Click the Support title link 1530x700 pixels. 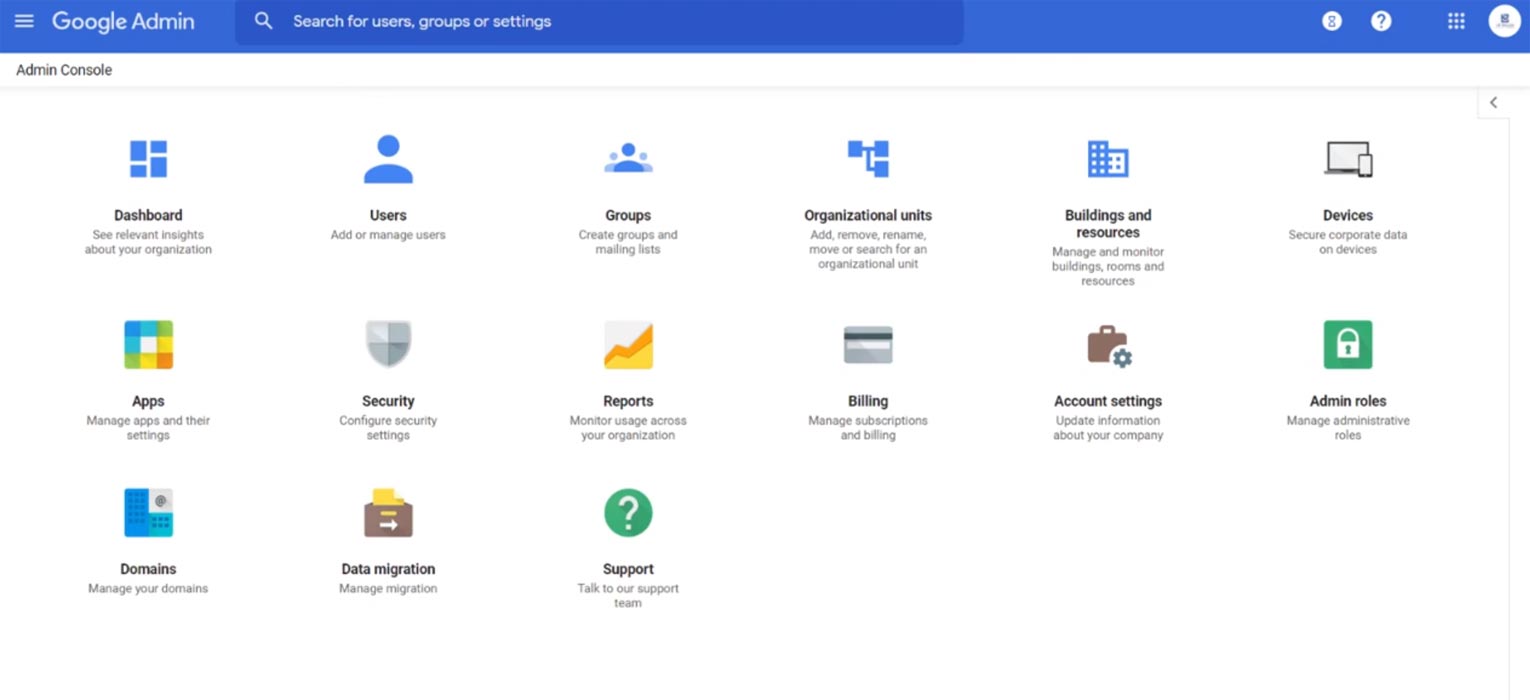[x=628, y=569]
